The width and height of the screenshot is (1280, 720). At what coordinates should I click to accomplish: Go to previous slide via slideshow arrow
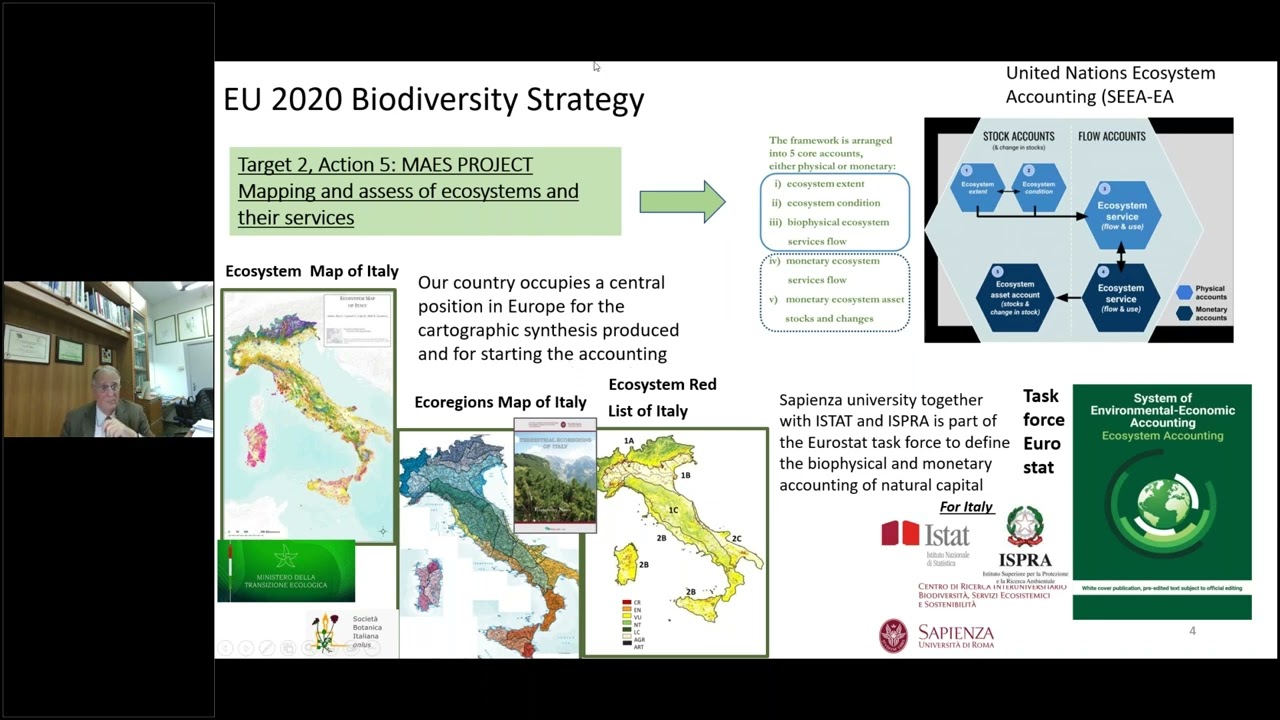point(225,648)
